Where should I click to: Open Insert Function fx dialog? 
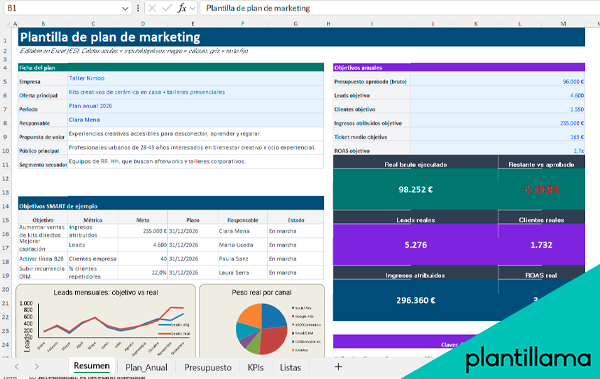click(182, 8)
